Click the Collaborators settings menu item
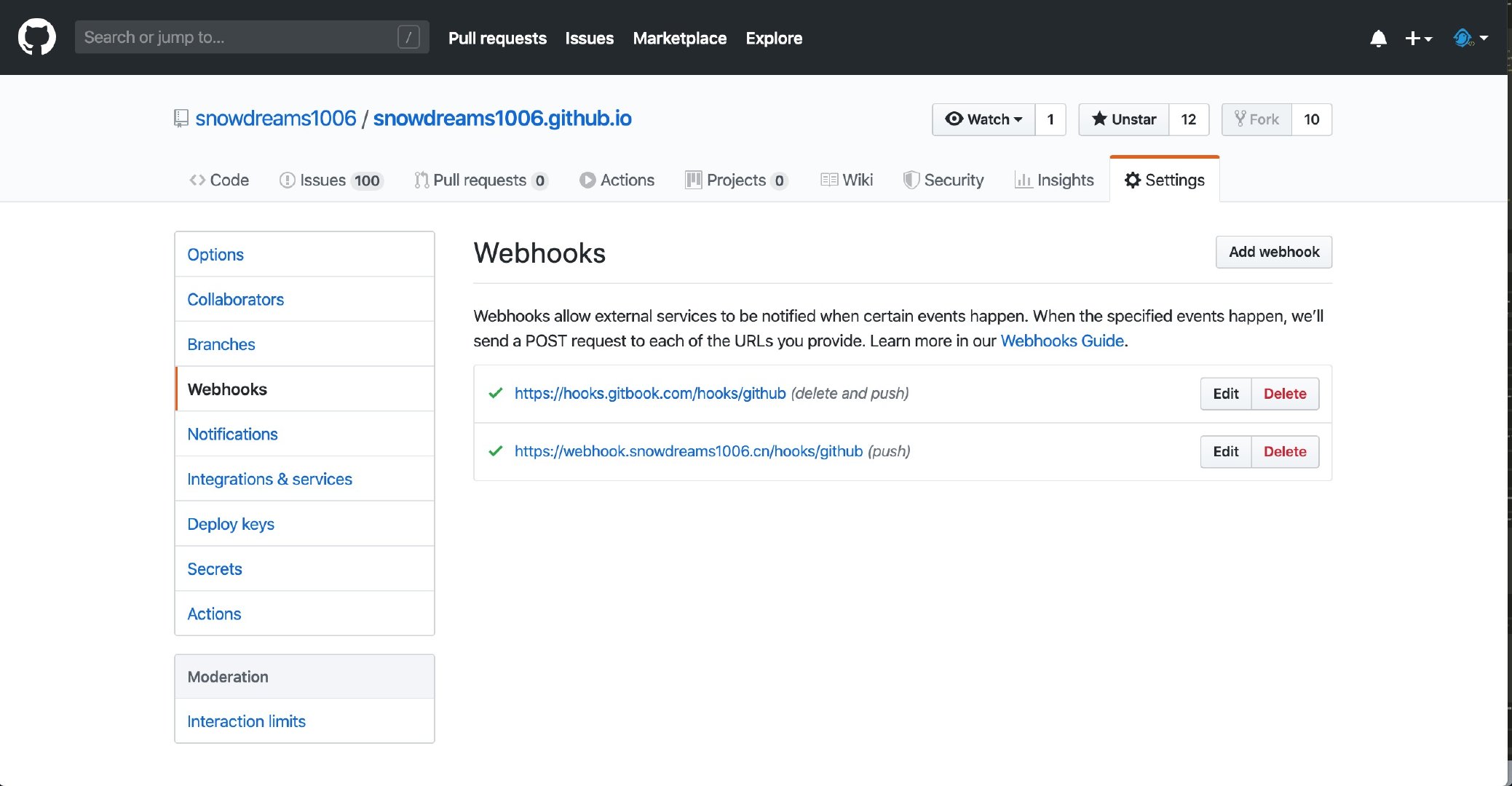This screenshot has height=786, width=1512. (x=236, y=299)
